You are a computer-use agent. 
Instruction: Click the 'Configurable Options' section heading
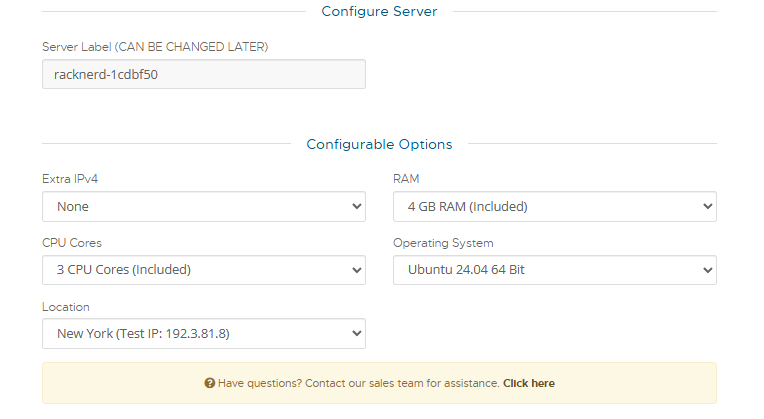click(379, 144)
